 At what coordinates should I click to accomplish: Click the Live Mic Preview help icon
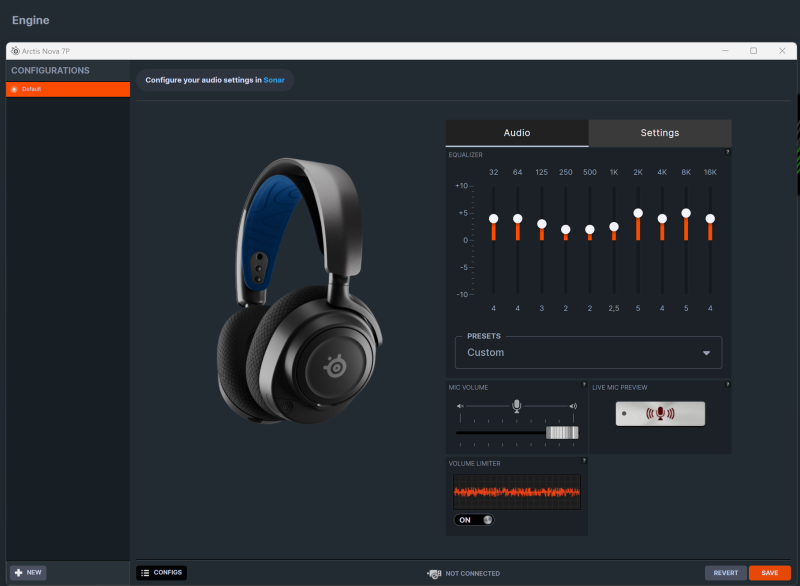coord(728,385)
